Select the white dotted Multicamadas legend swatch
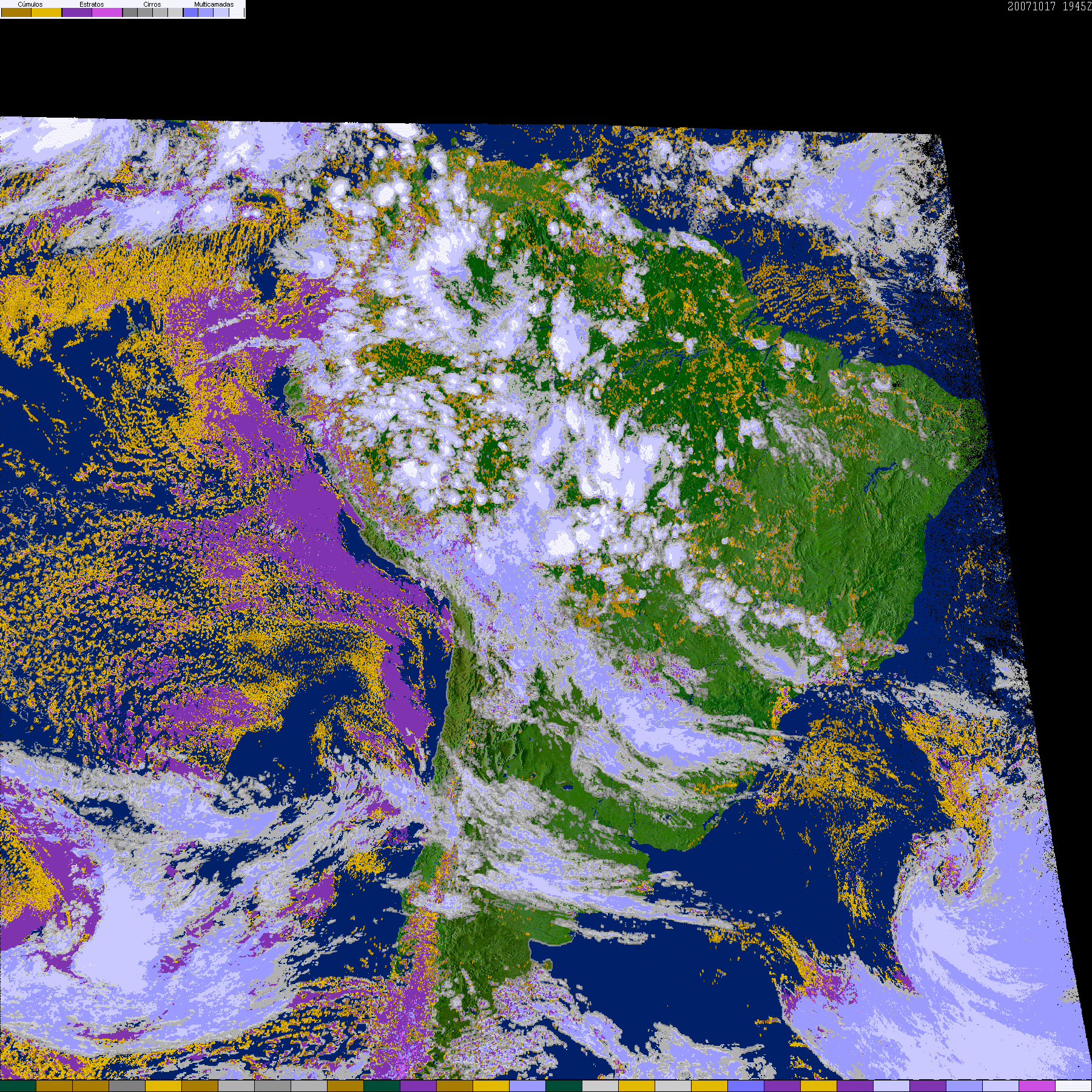This screenshot has height=1092, width=1092. pos(237,12)
